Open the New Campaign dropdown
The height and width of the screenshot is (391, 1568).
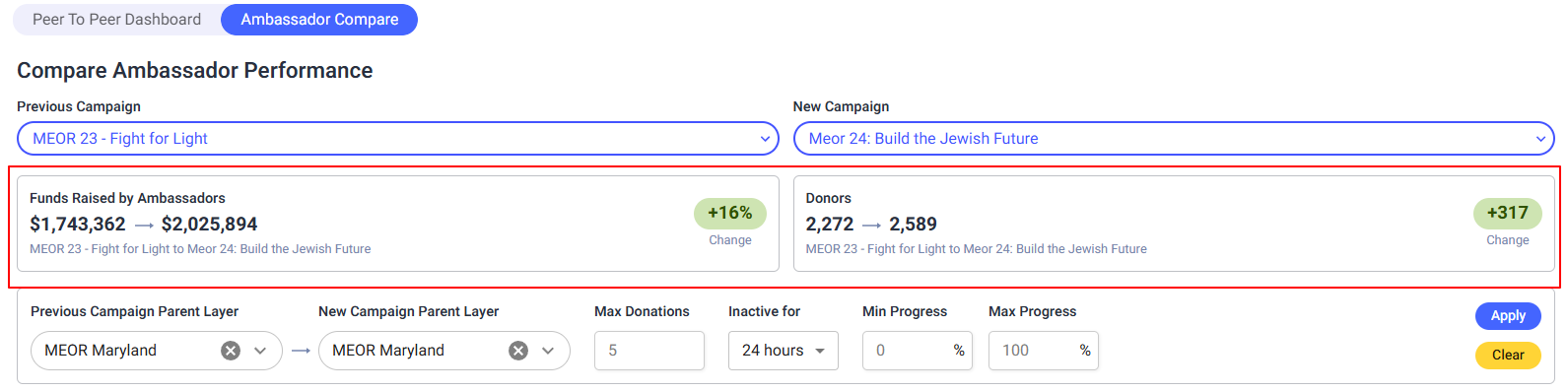pyautogui.click(x=1174, y=139)
